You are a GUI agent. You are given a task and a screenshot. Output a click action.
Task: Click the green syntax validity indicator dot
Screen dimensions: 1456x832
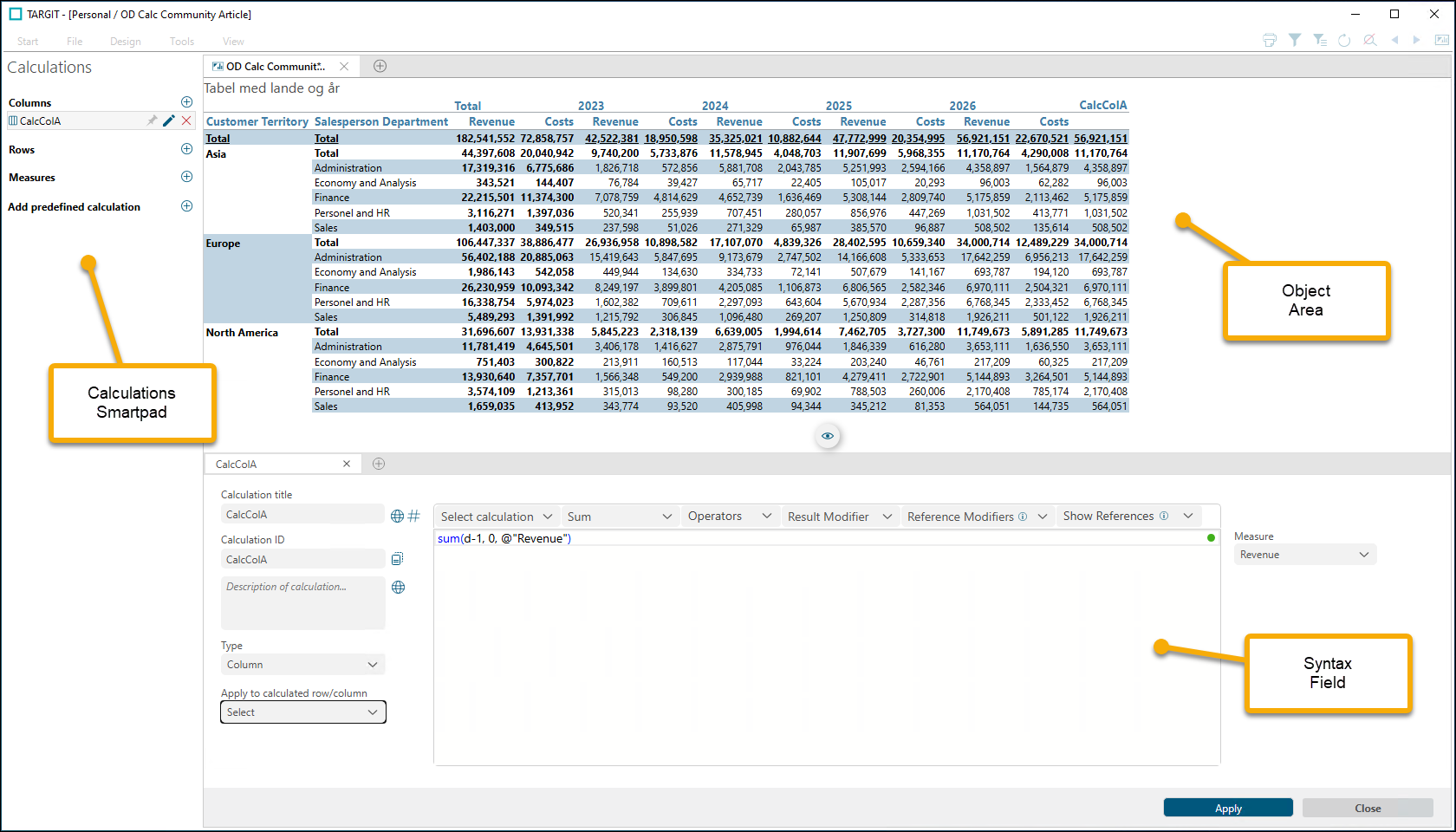[x=1211, y=538]
